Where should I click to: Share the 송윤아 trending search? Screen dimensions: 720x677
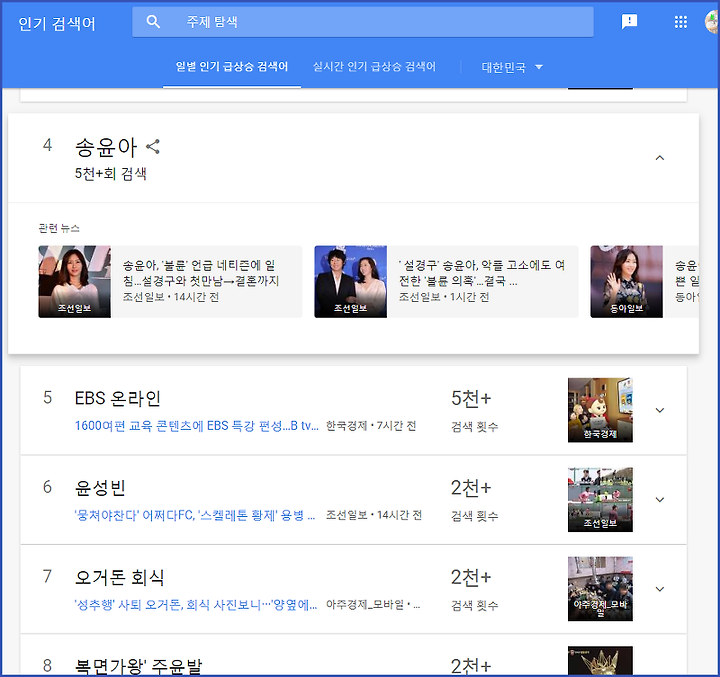[153, 147]
